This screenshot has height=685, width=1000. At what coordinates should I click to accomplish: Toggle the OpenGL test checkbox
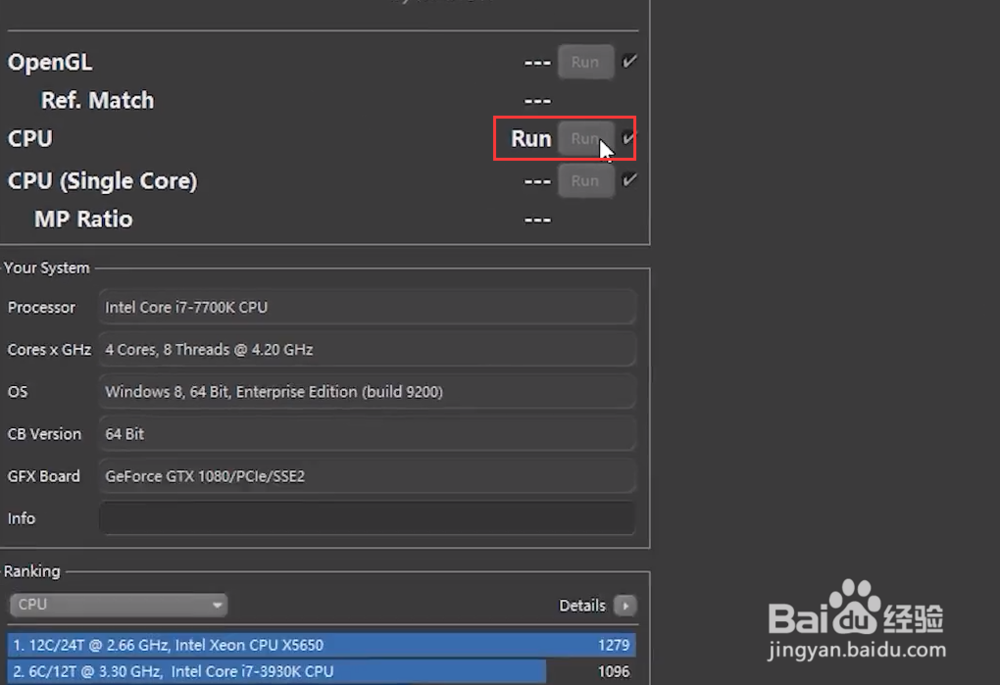click(x=629, y=61)
